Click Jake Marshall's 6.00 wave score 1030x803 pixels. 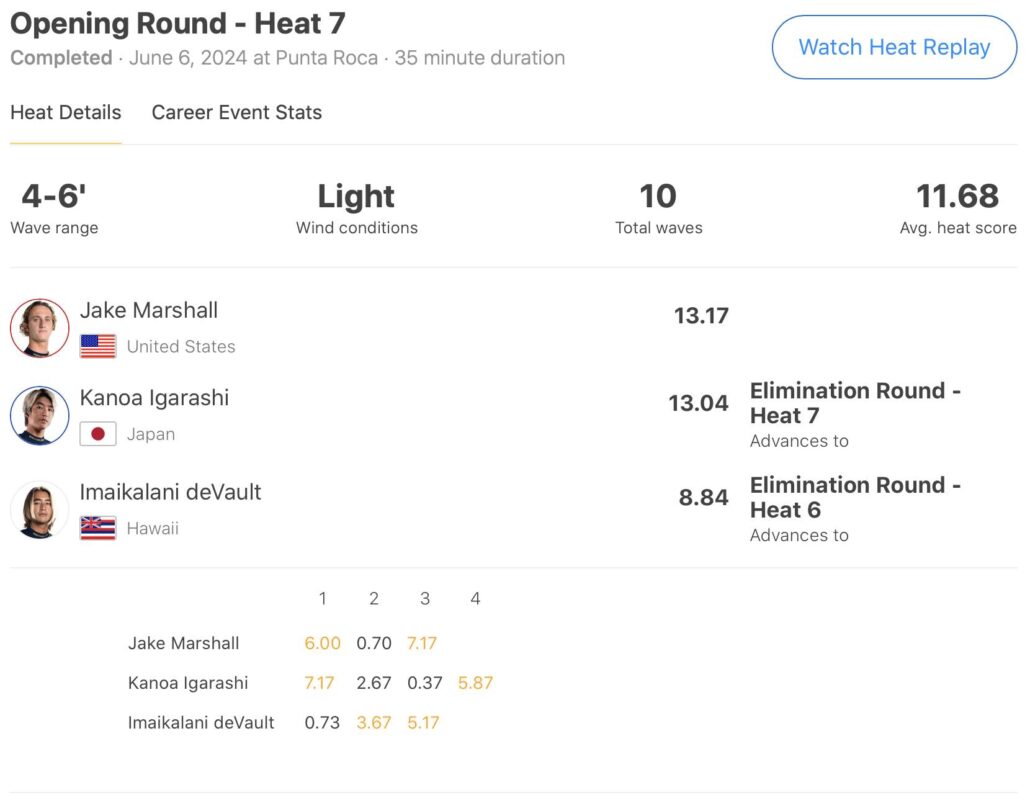322,643
